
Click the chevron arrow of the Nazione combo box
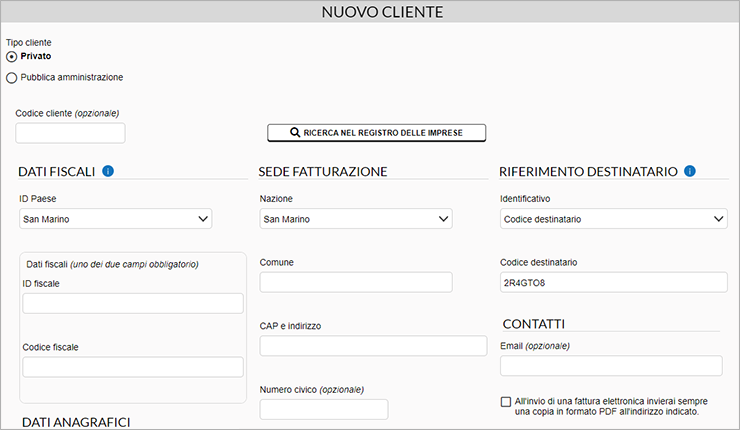pyautogui.click(x=443, y=219)
